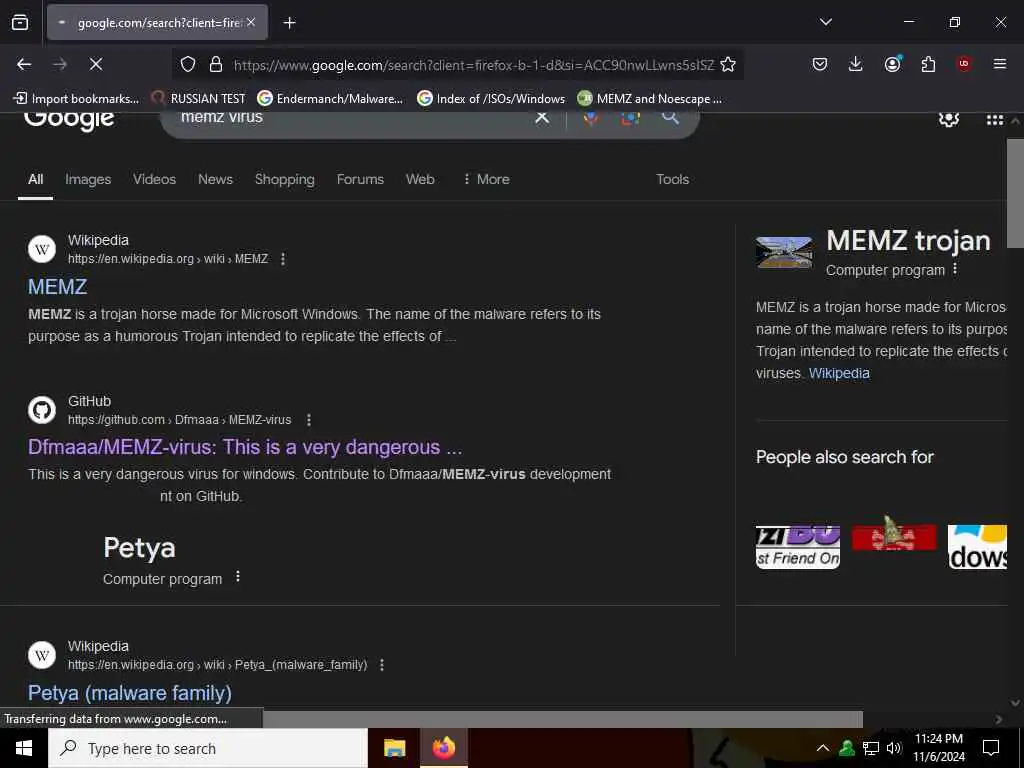Viewport: 1024px width, 768px height.
Task: Open Import bookmarks bookmark
Action: click(x=76, y=99)
